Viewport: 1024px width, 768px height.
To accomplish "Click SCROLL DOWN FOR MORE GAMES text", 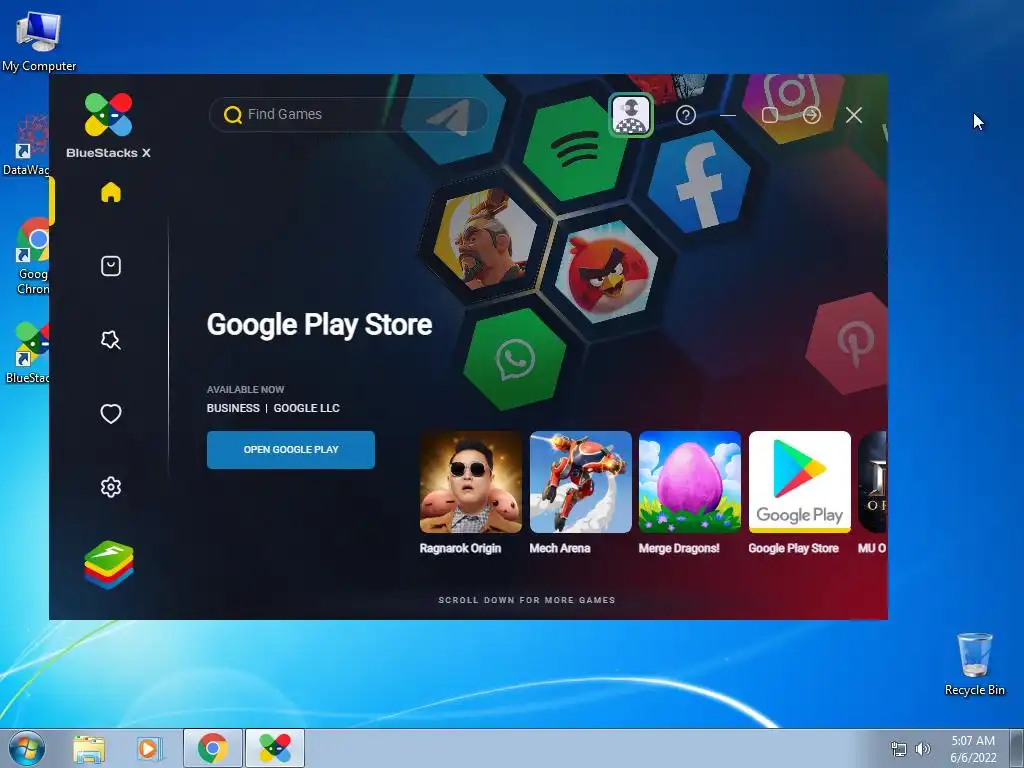I will (527, 600).
